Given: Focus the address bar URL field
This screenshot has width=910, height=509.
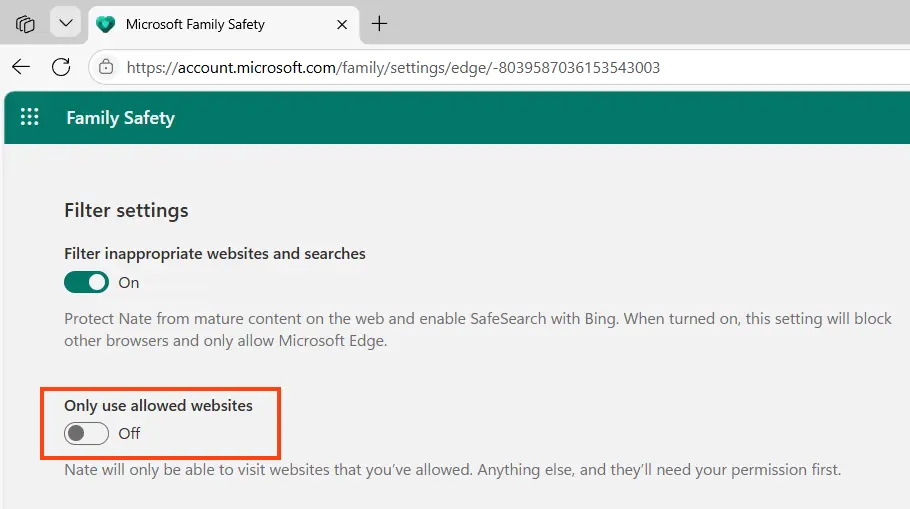Looking at the screenshot, I should 400,68.
